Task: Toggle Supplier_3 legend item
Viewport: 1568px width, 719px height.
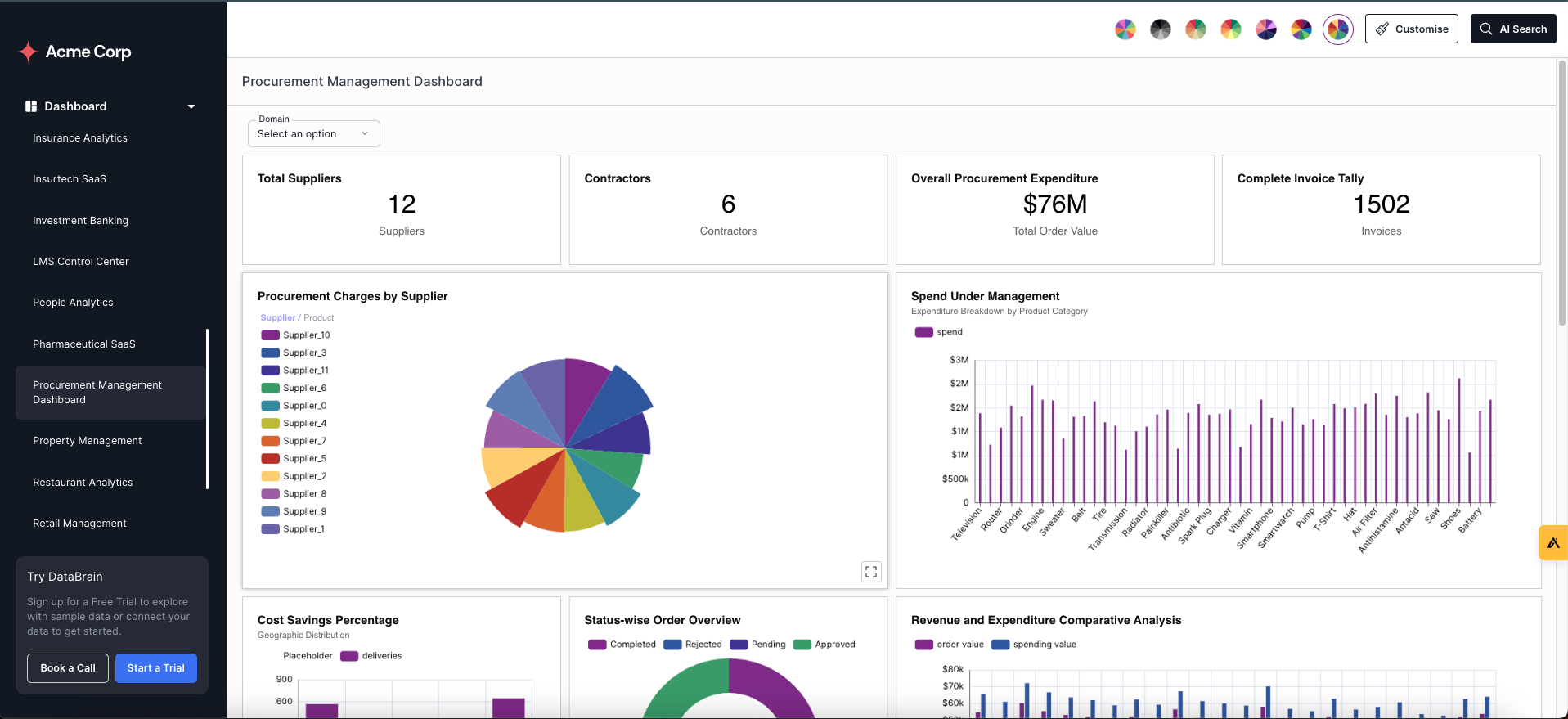Action: tap(294, 353)
